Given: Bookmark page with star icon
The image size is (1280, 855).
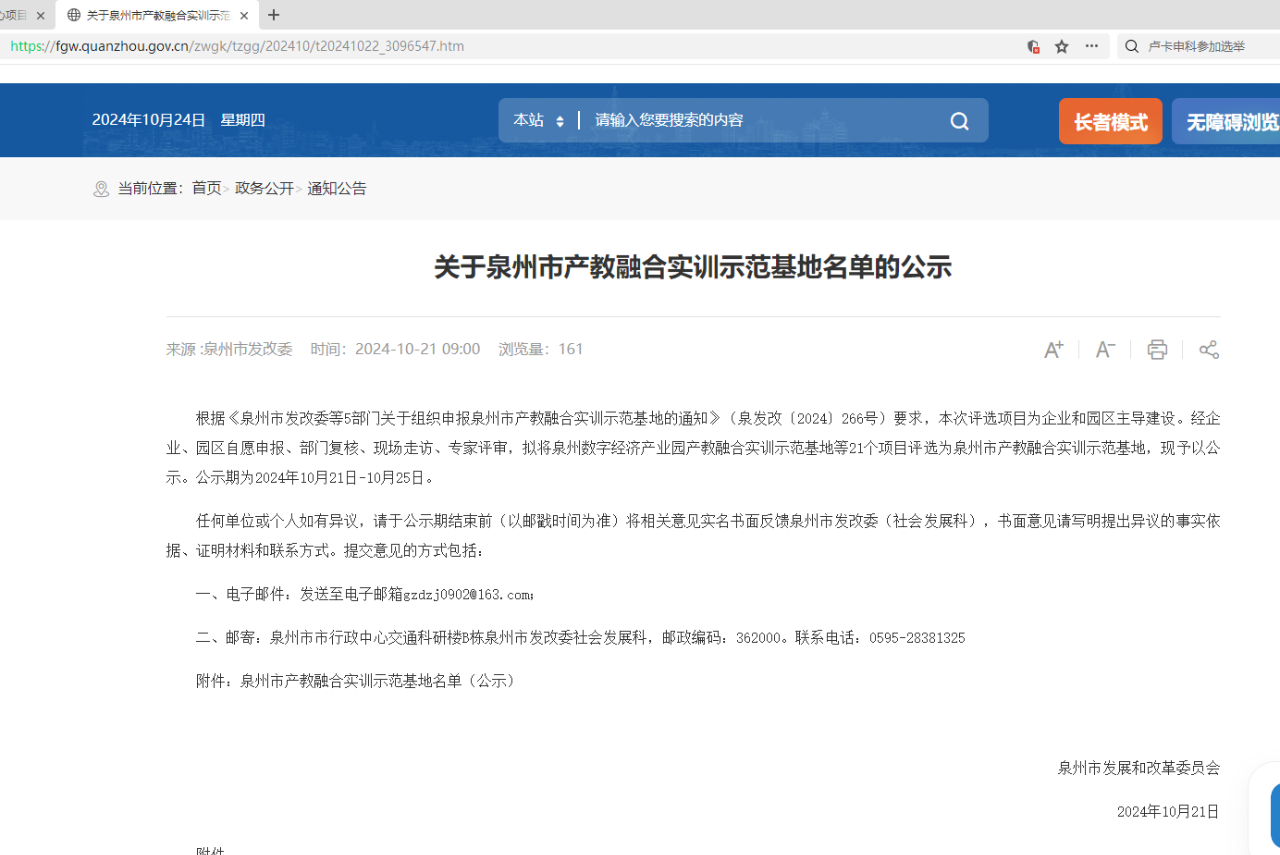Looking at the screenshot, I should (1062, 46).
